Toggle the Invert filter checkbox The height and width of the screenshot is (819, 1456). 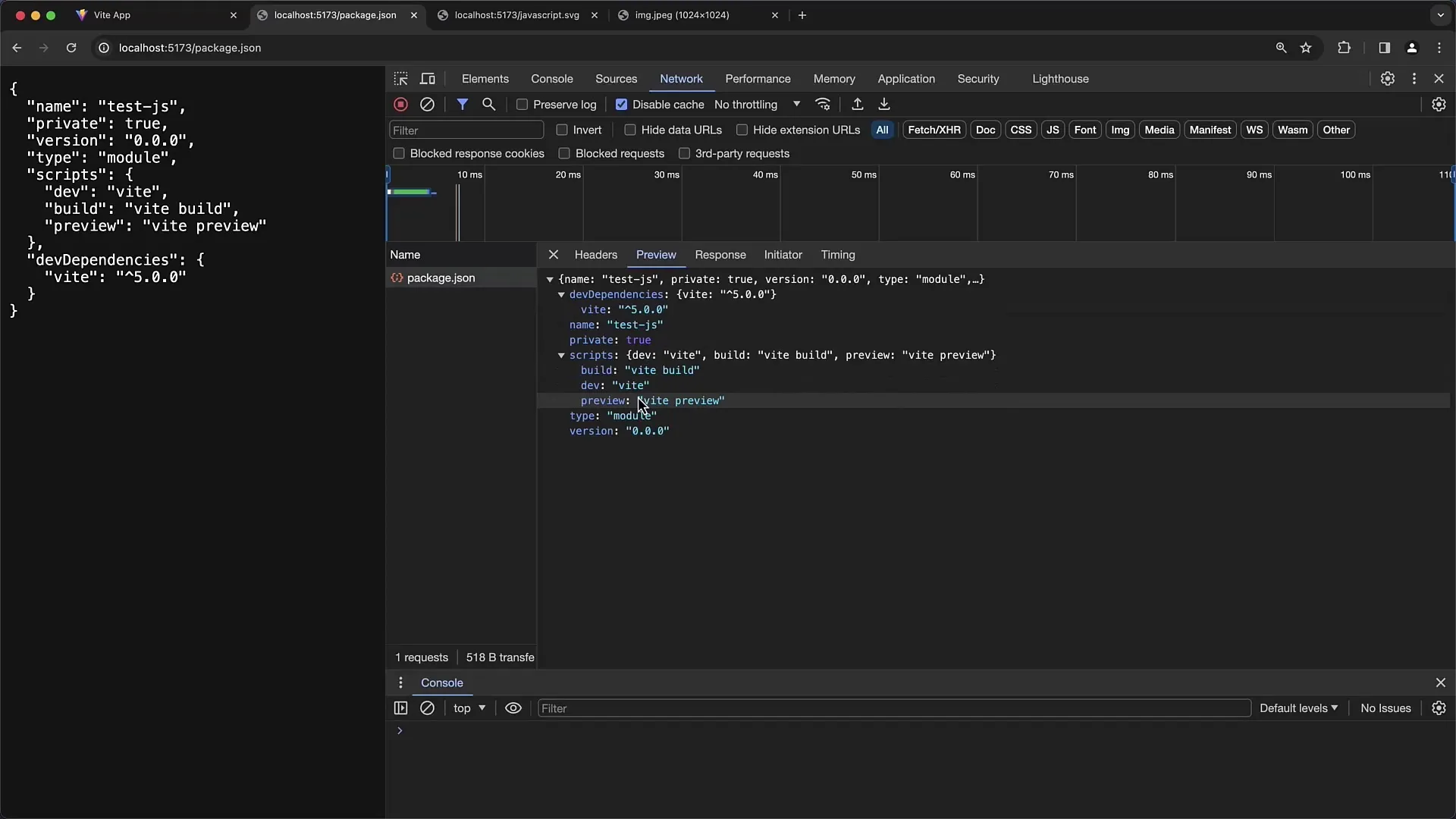(x=562, y=130)
